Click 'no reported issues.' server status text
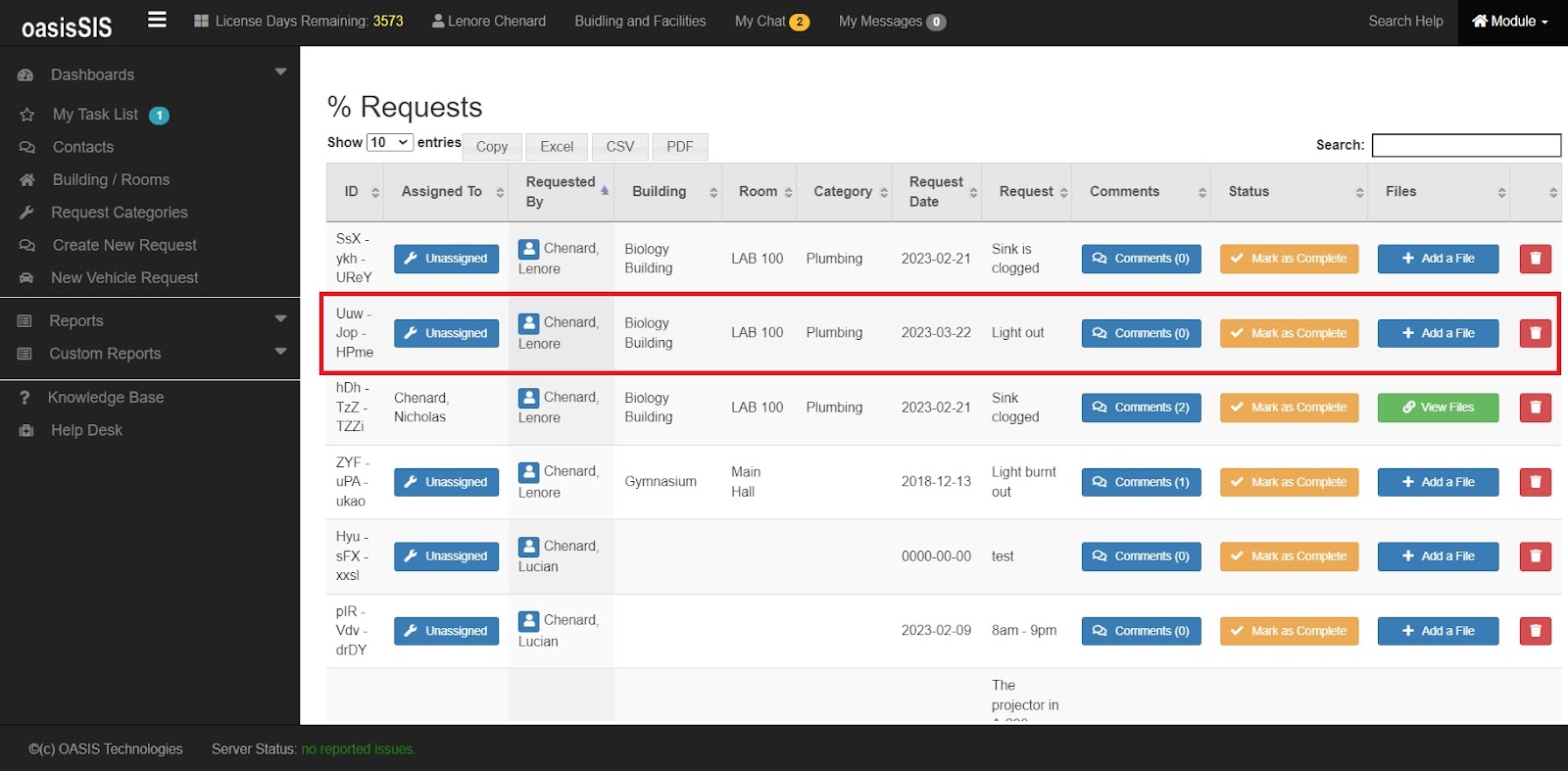Screen dimensions: 1568x771 359,749
